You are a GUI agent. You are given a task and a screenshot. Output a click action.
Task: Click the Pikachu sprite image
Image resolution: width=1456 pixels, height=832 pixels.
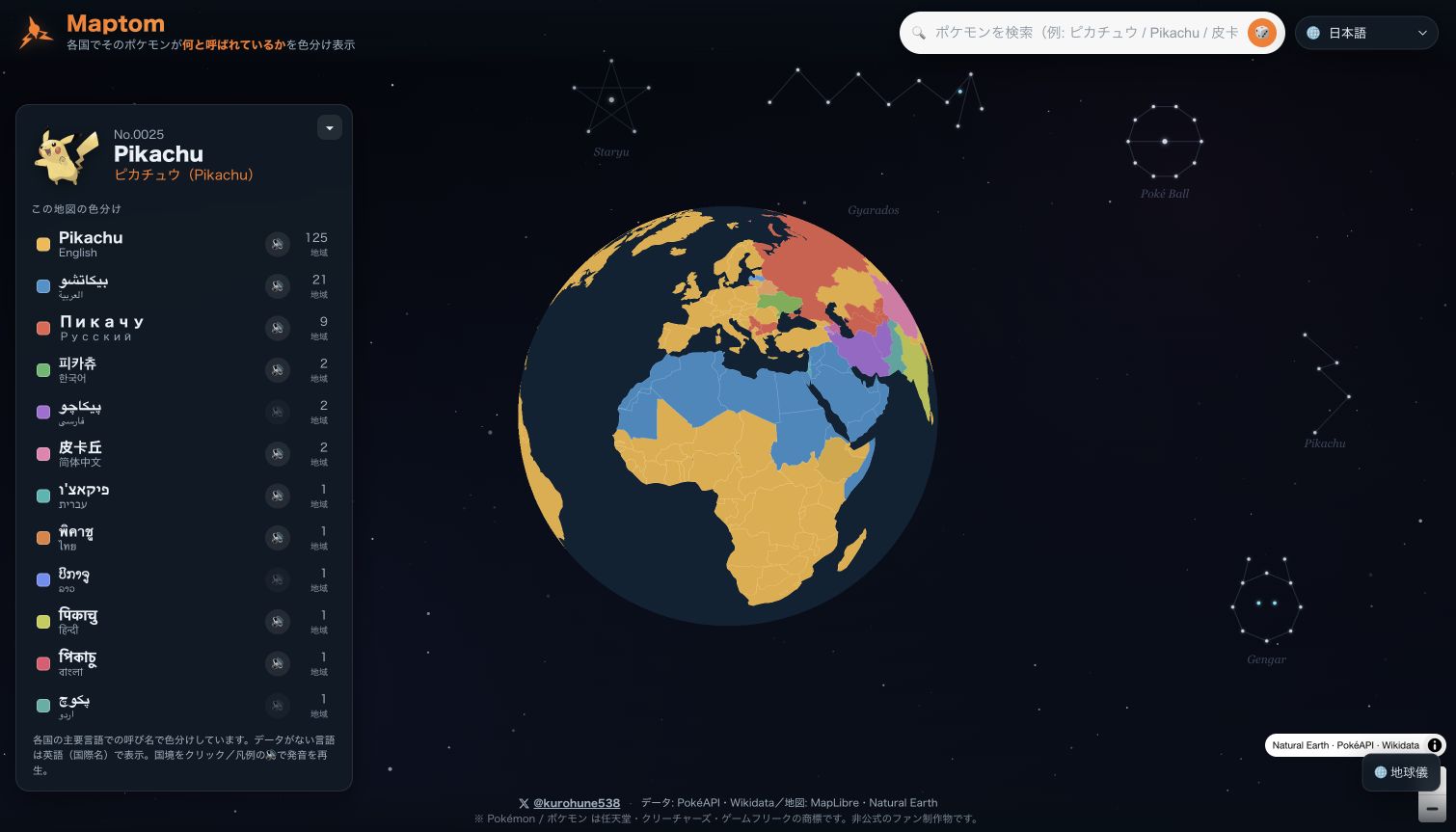point(67,155)
